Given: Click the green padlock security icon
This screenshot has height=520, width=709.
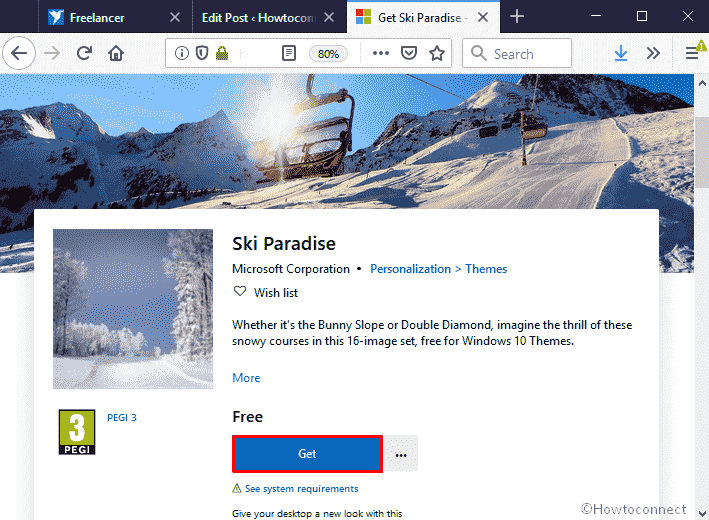Looking at the screenshot, I should [222, 53].
